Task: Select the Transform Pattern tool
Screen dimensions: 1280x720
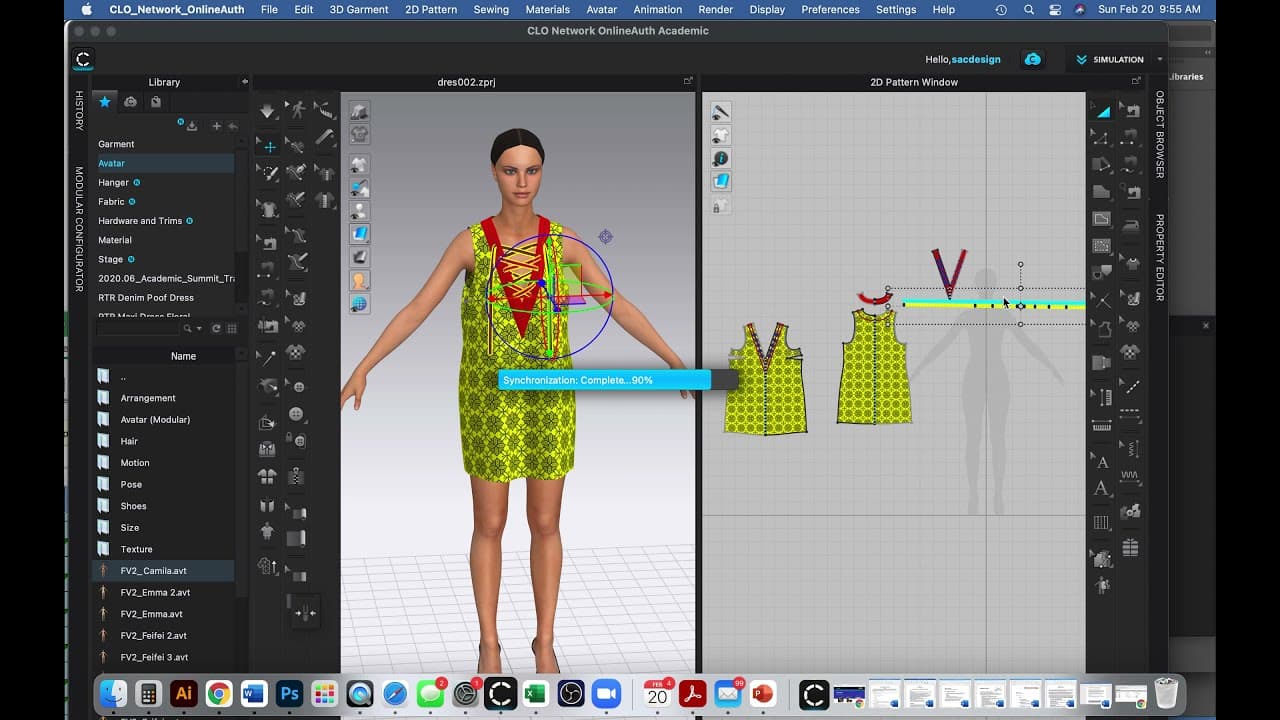Action: [1102, 111]
